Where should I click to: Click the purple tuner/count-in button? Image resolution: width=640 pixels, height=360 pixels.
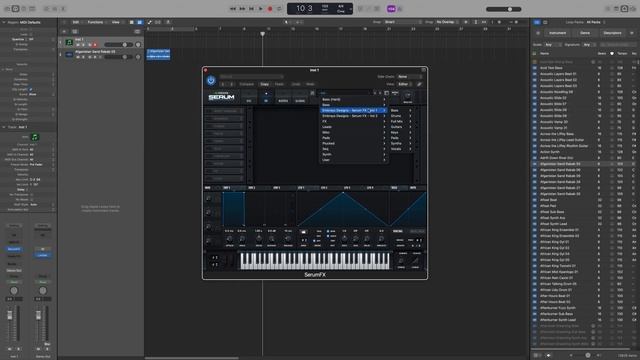pyautogui.click(x=391, y=9)
